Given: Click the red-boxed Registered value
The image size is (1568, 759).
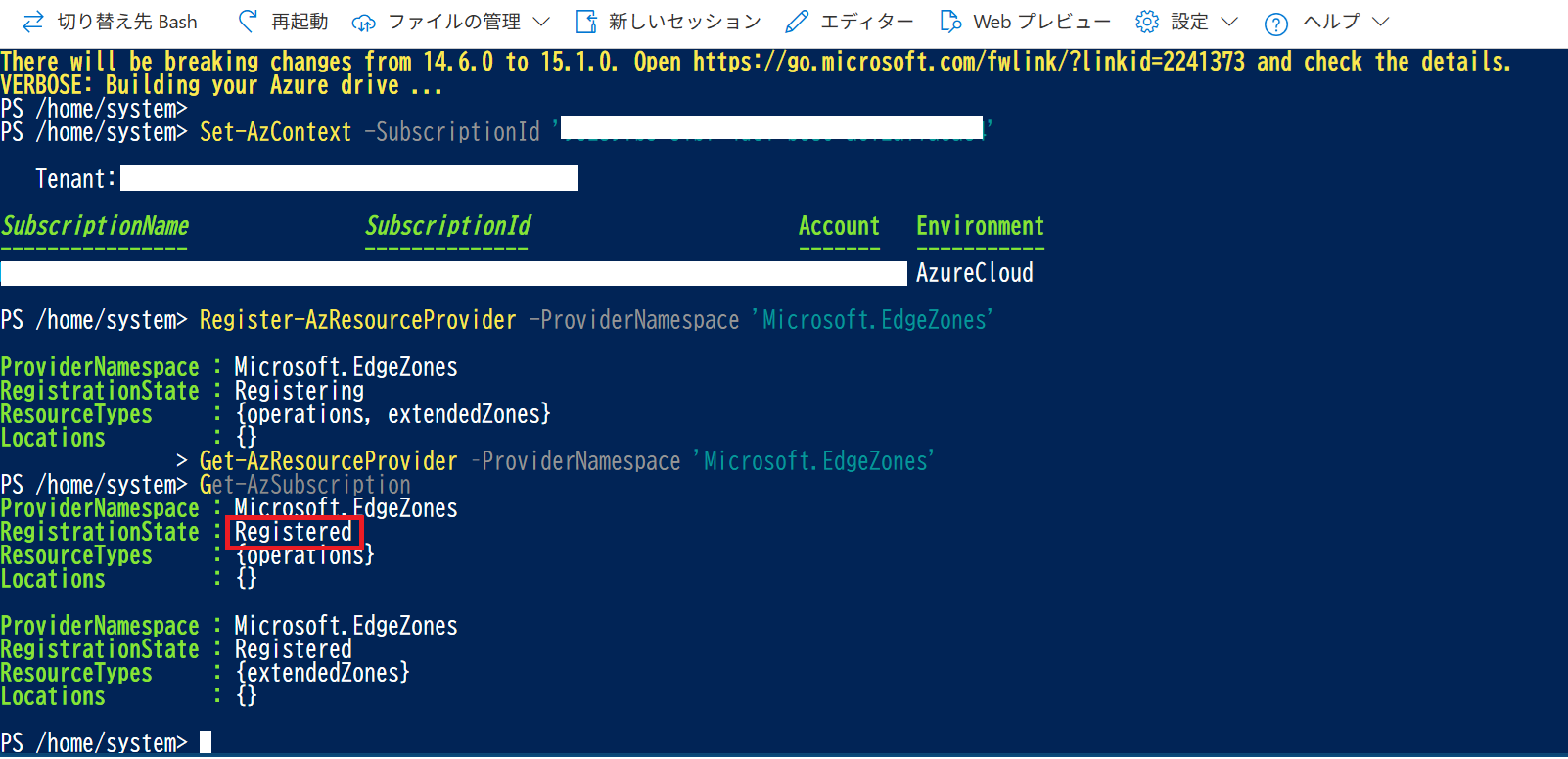Looking at the screenshot, I should point(294,532).
